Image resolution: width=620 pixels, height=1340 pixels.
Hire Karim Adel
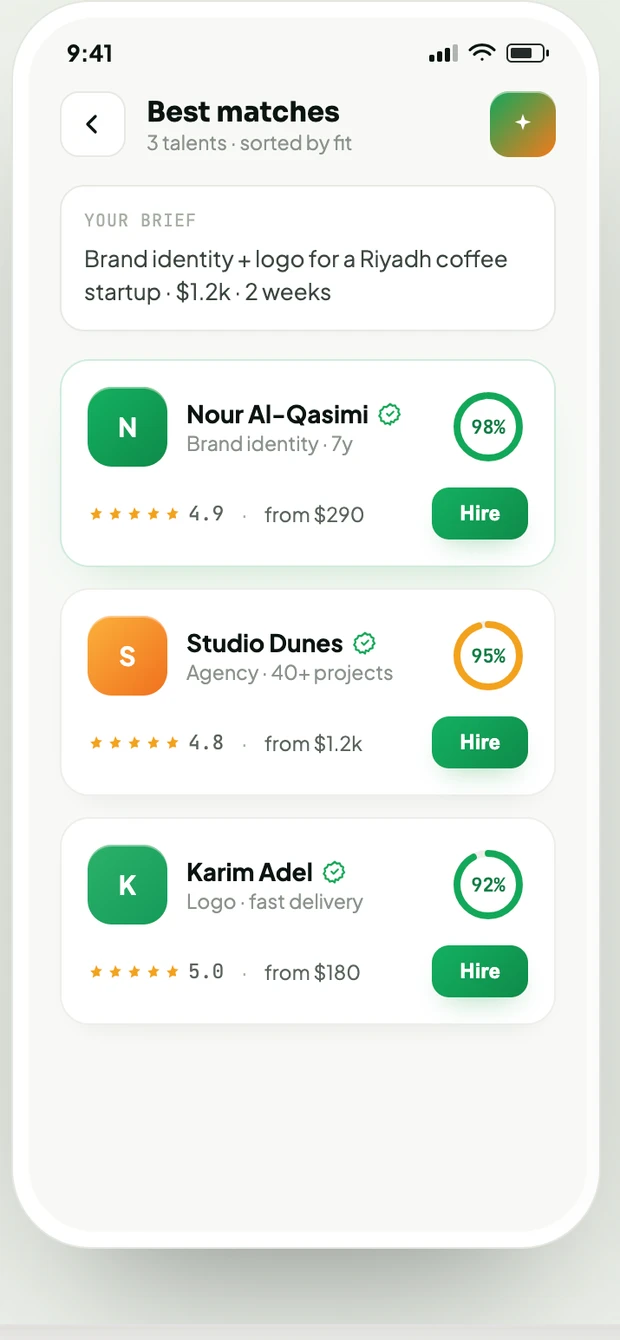pos(480,971)
